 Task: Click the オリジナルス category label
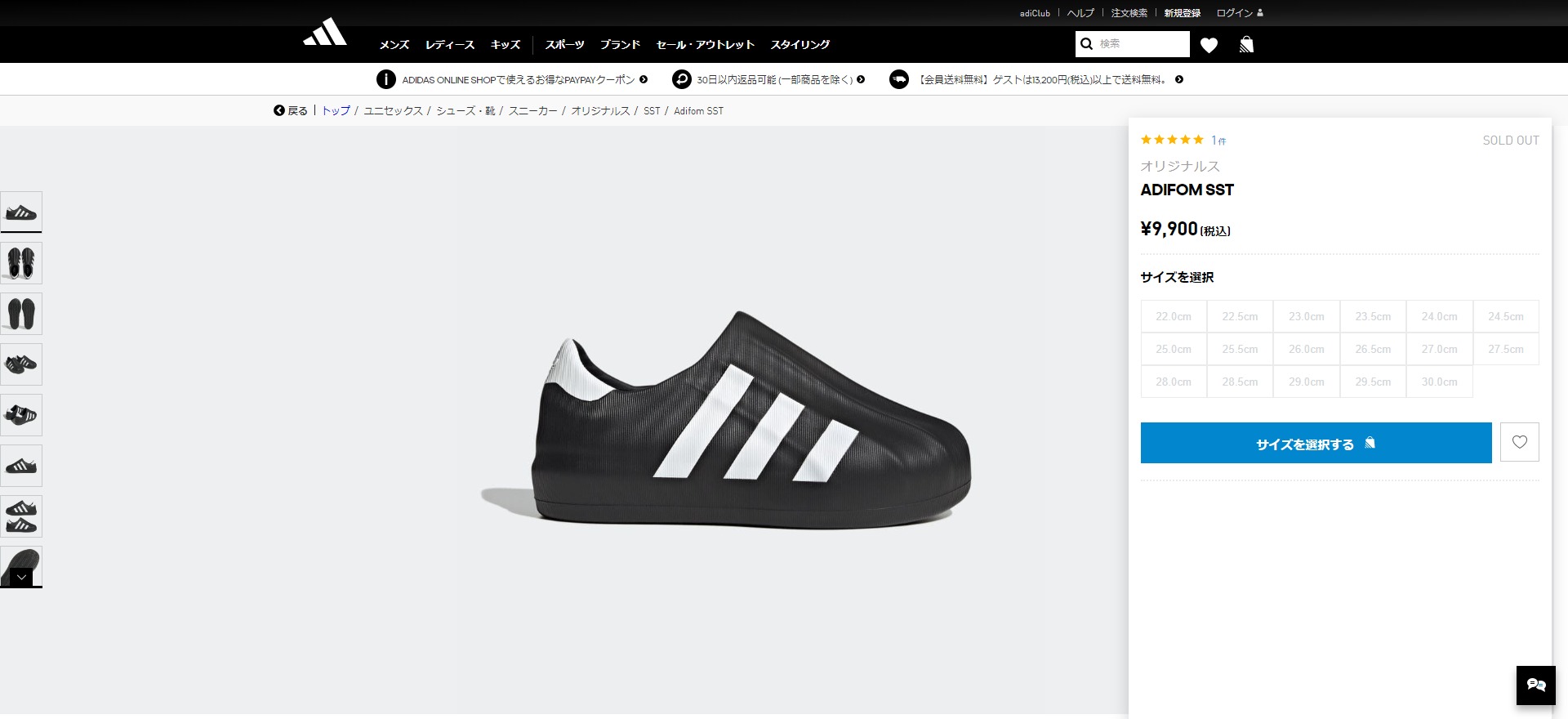pyautogui.click(x=1180, y=166)
